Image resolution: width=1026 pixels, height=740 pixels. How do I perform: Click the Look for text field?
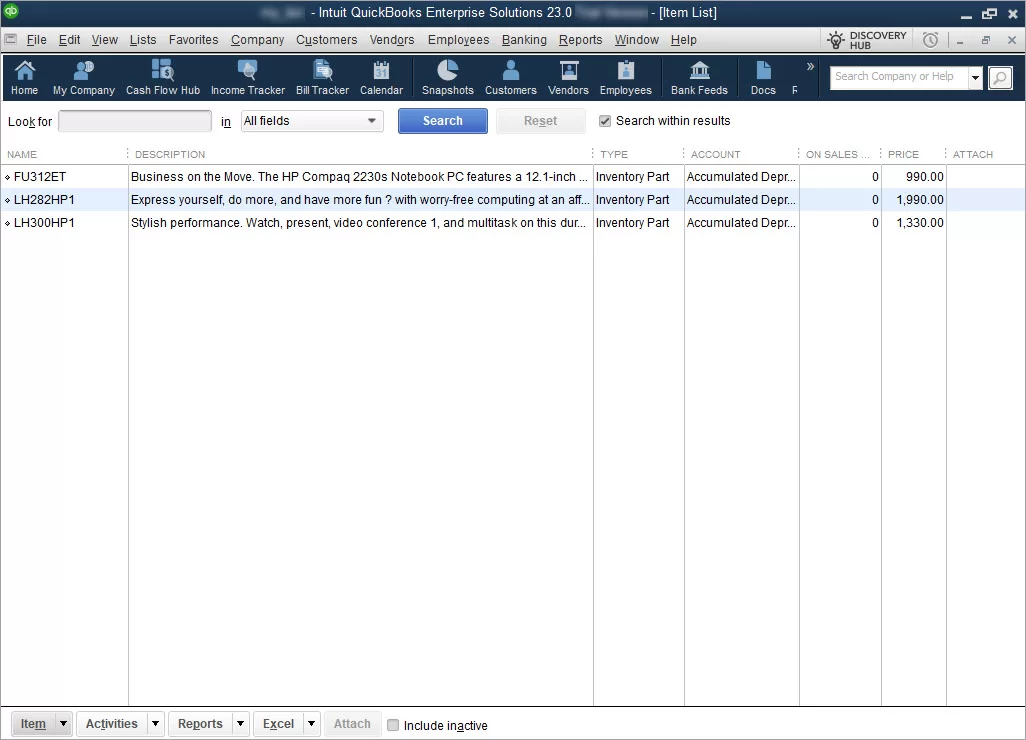point(135,121)
